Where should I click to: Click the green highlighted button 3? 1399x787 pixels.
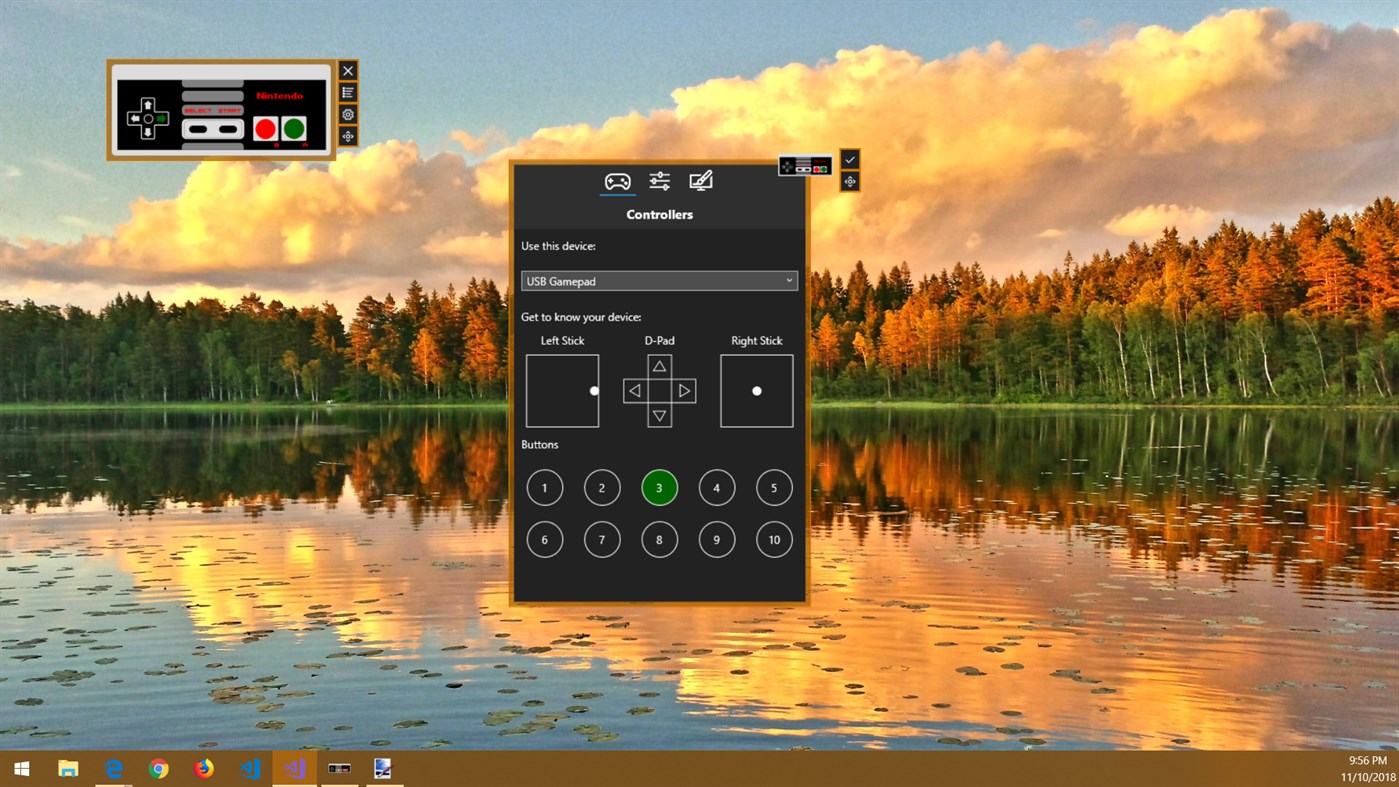tap(659, 487)
